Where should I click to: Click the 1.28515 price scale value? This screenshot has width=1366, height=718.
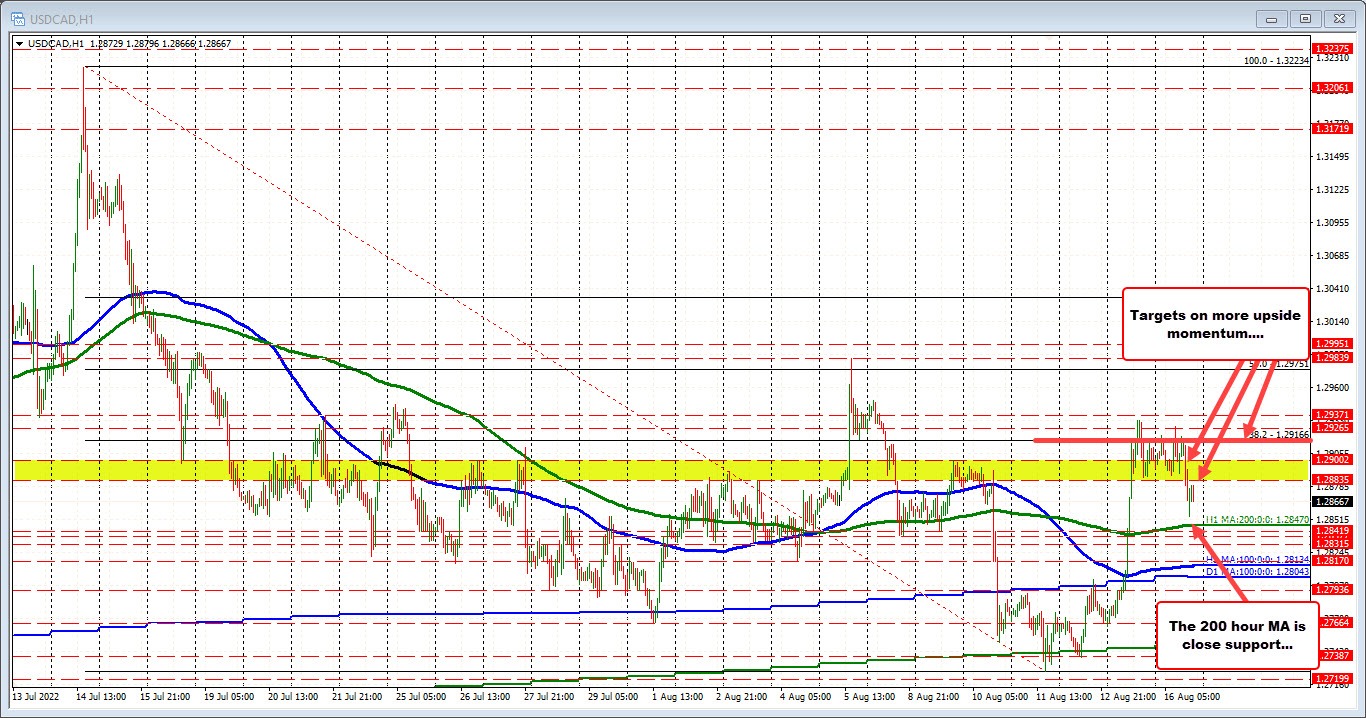1334,519
